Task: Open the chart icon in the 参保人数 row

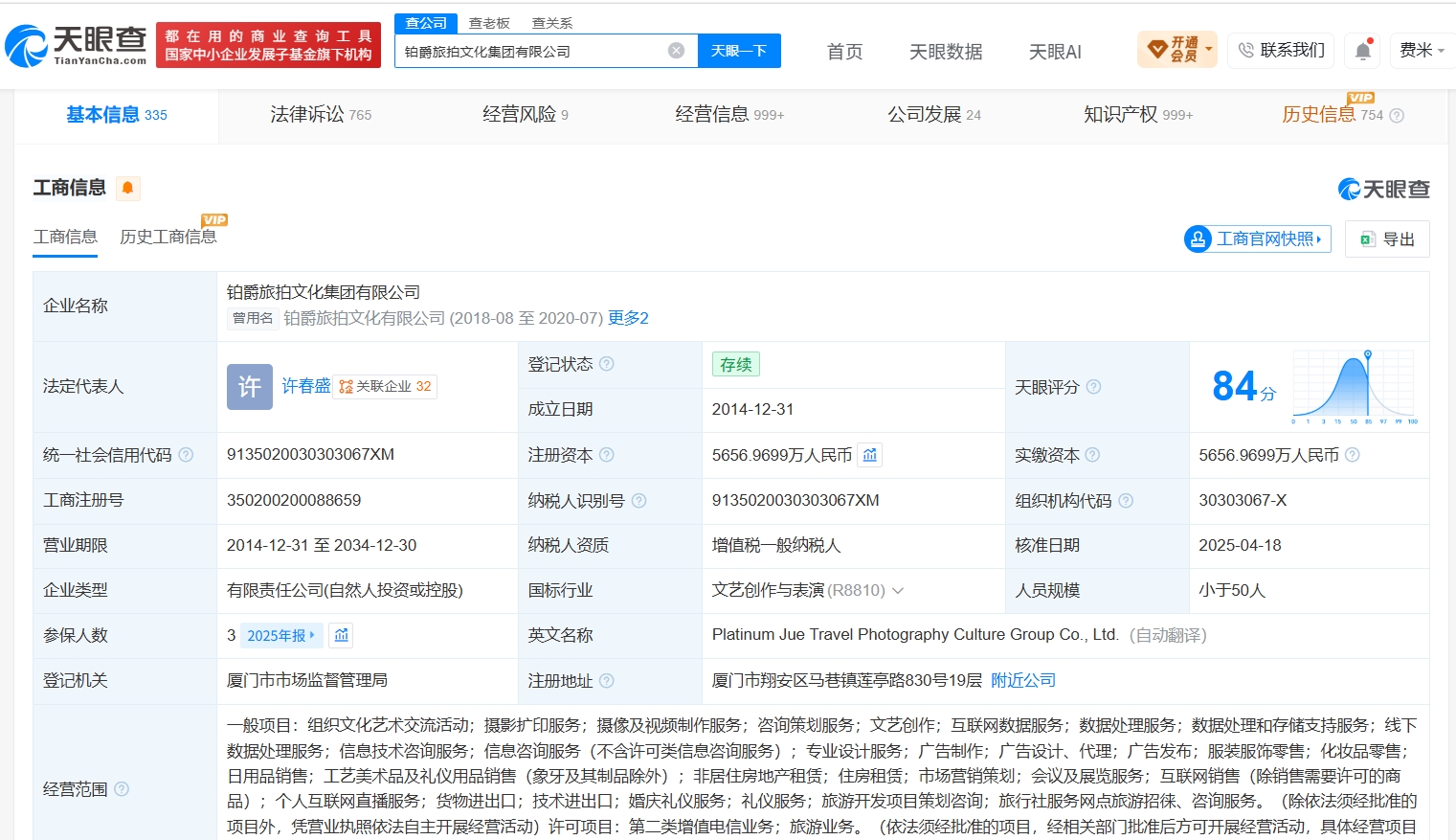Action: [x=342, y=635]
